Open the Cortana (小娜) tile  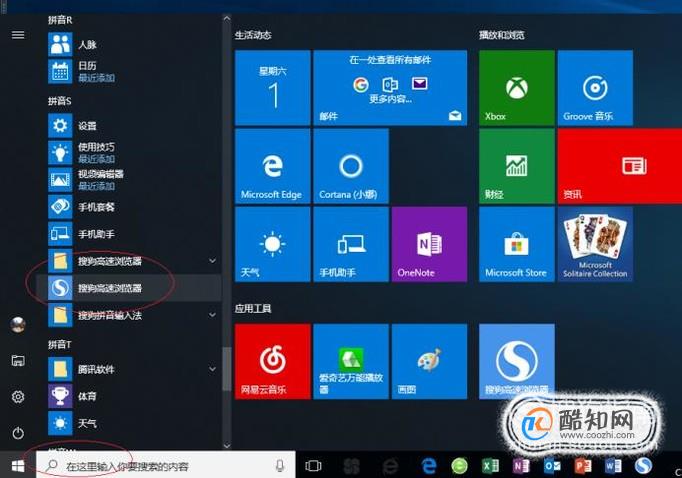351,166
